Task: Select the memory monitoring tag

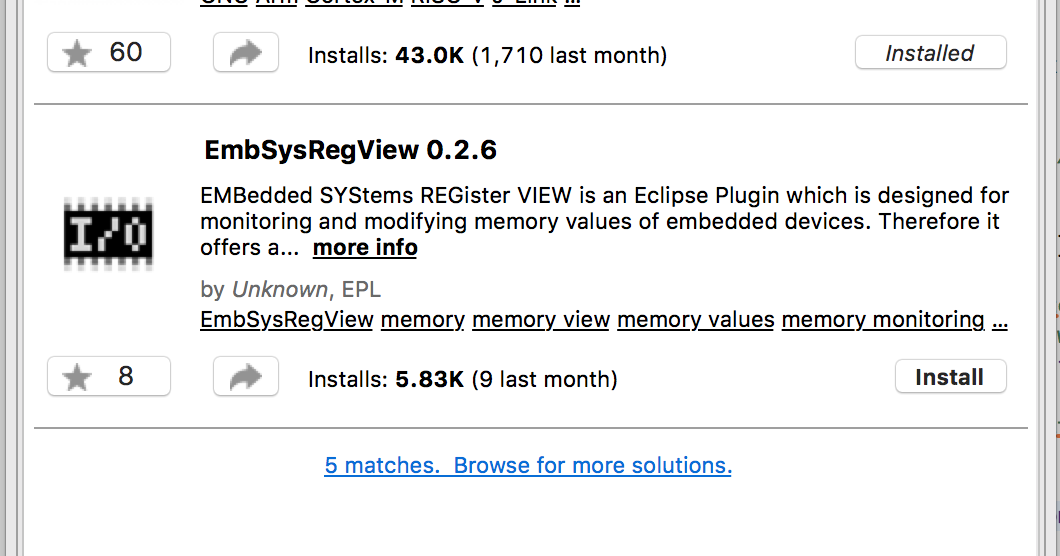Action: coord(883,319)
